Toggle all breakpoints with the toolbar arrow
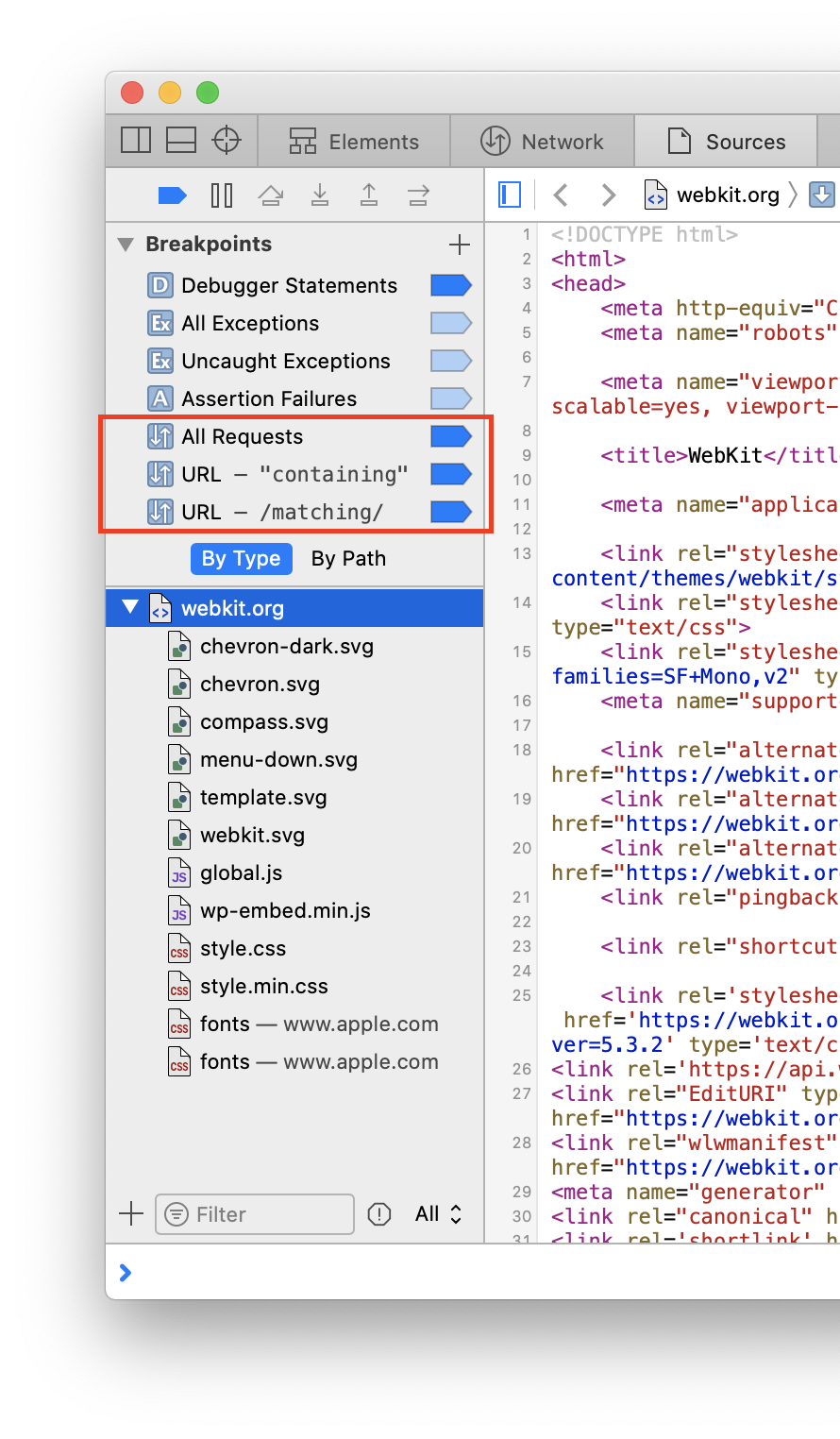Viewport: 840px width, 1439px height. point(172,195)
